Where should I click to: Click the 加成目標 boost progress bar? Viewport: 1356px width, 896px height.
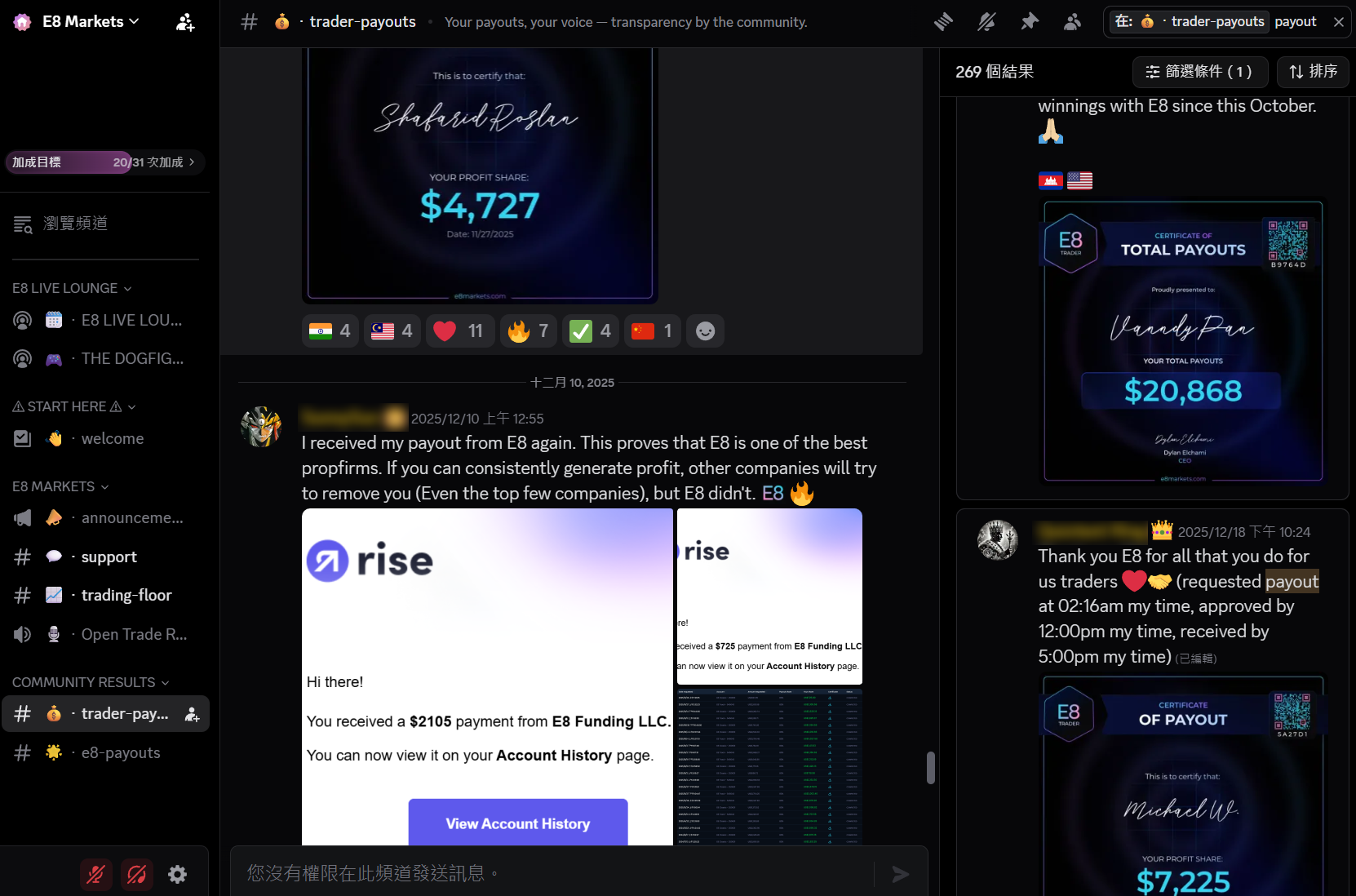pos(104,162)
